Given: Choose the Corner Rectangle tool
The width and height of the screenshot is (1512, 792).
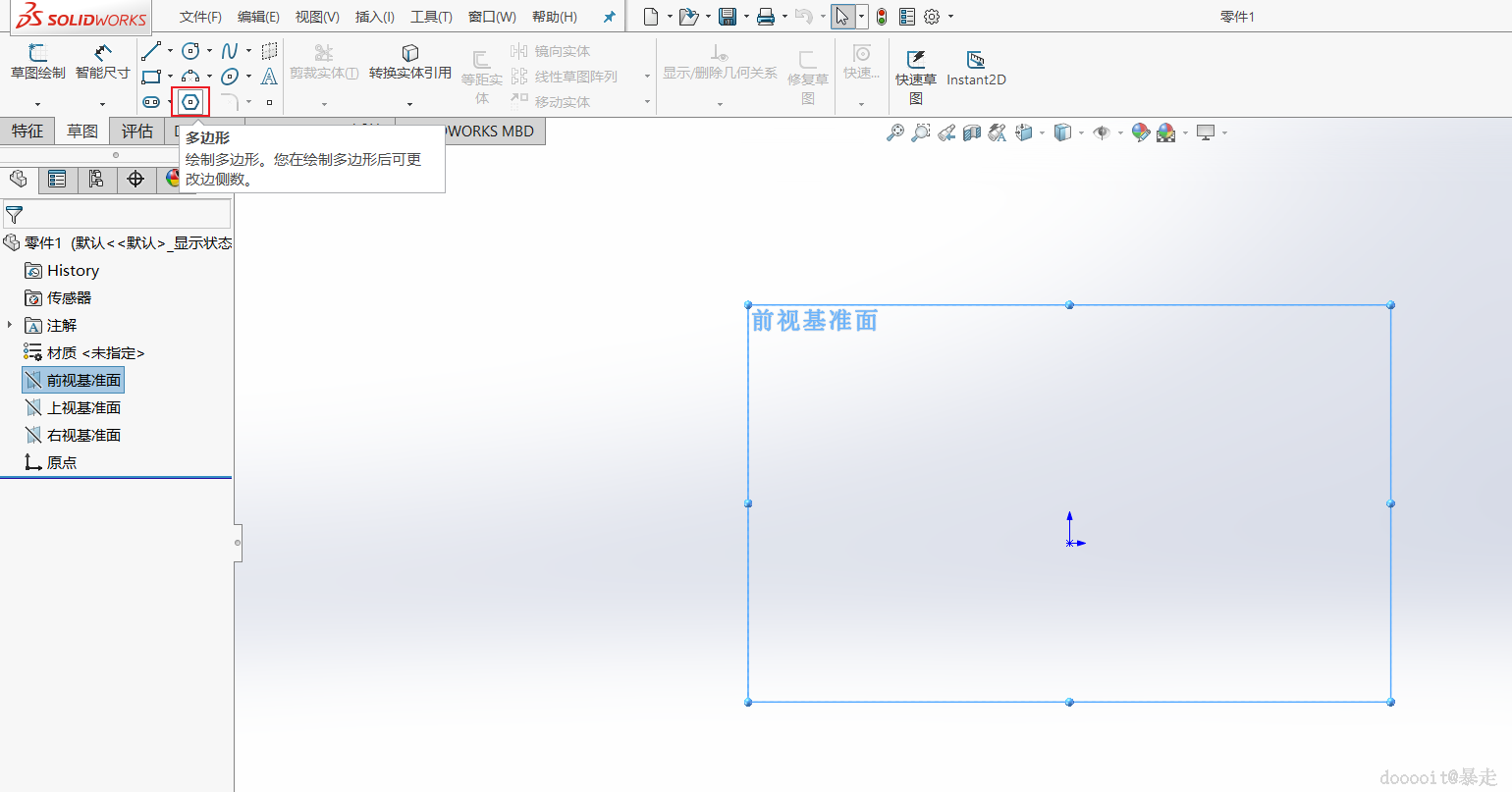Looking at the screenshot, I should pos(151,77).
